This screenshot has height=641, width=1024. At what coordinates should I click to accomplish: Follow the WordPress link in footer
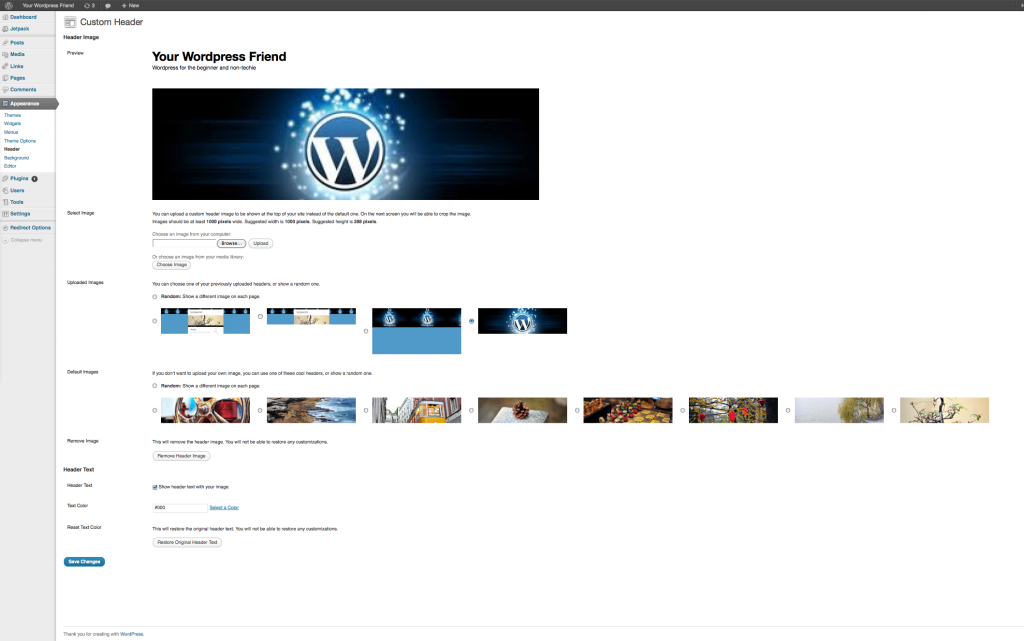pyautogui.click(x=131, y=634)
